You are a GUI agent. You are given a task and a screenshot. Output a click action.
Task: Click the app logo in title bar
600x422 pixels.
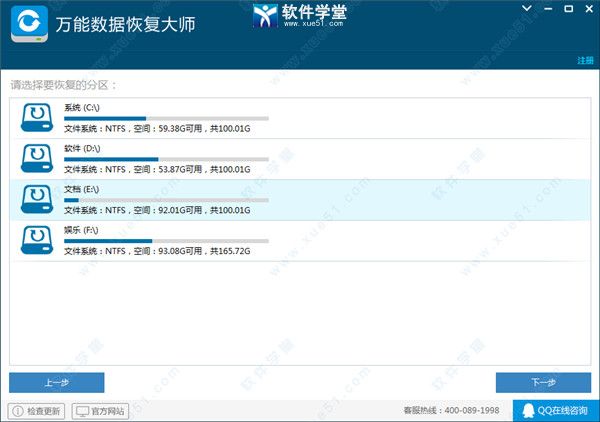pyautogui.click(x=27, y=26)
